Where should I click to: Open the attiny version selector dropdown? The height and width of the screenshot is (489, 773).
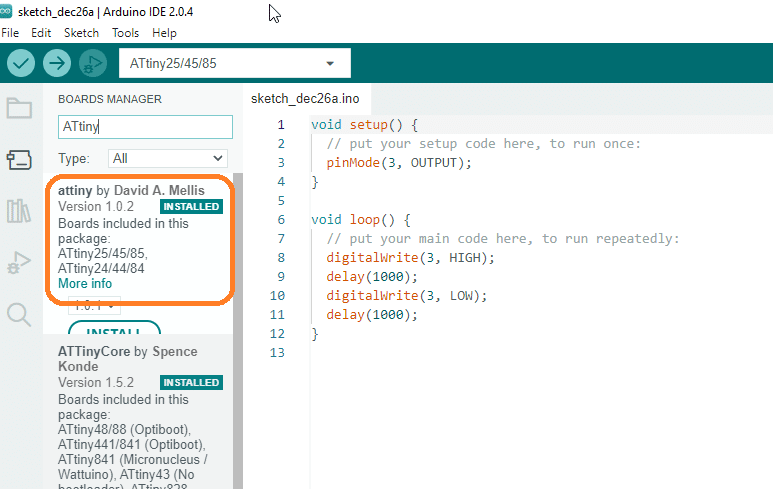point(94,306)
